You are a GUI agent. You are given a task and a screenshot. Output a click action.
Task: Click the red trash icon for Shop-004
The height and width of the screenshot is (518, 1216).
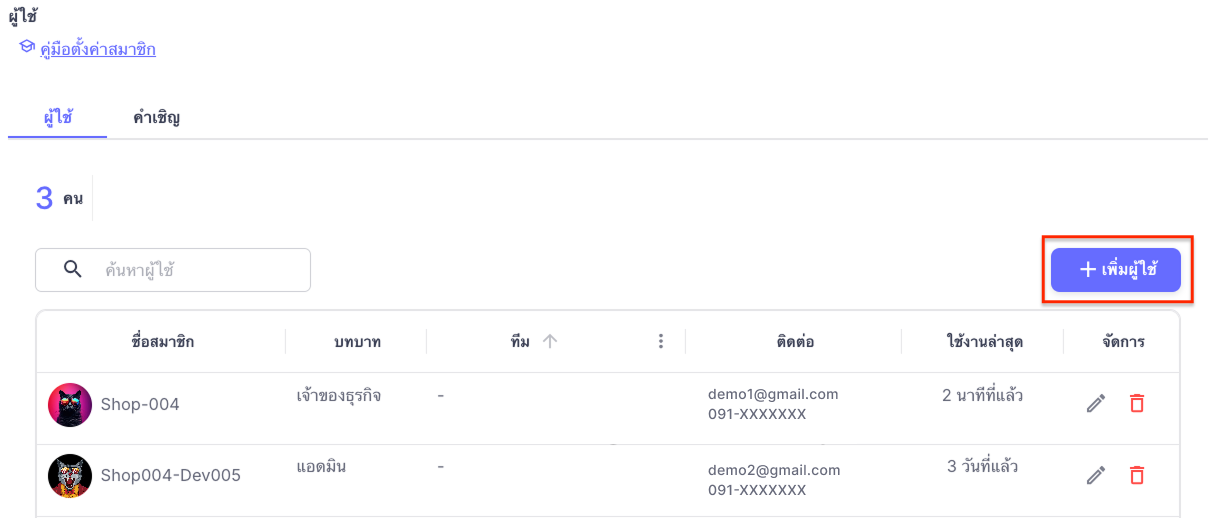click(1136, 404)
